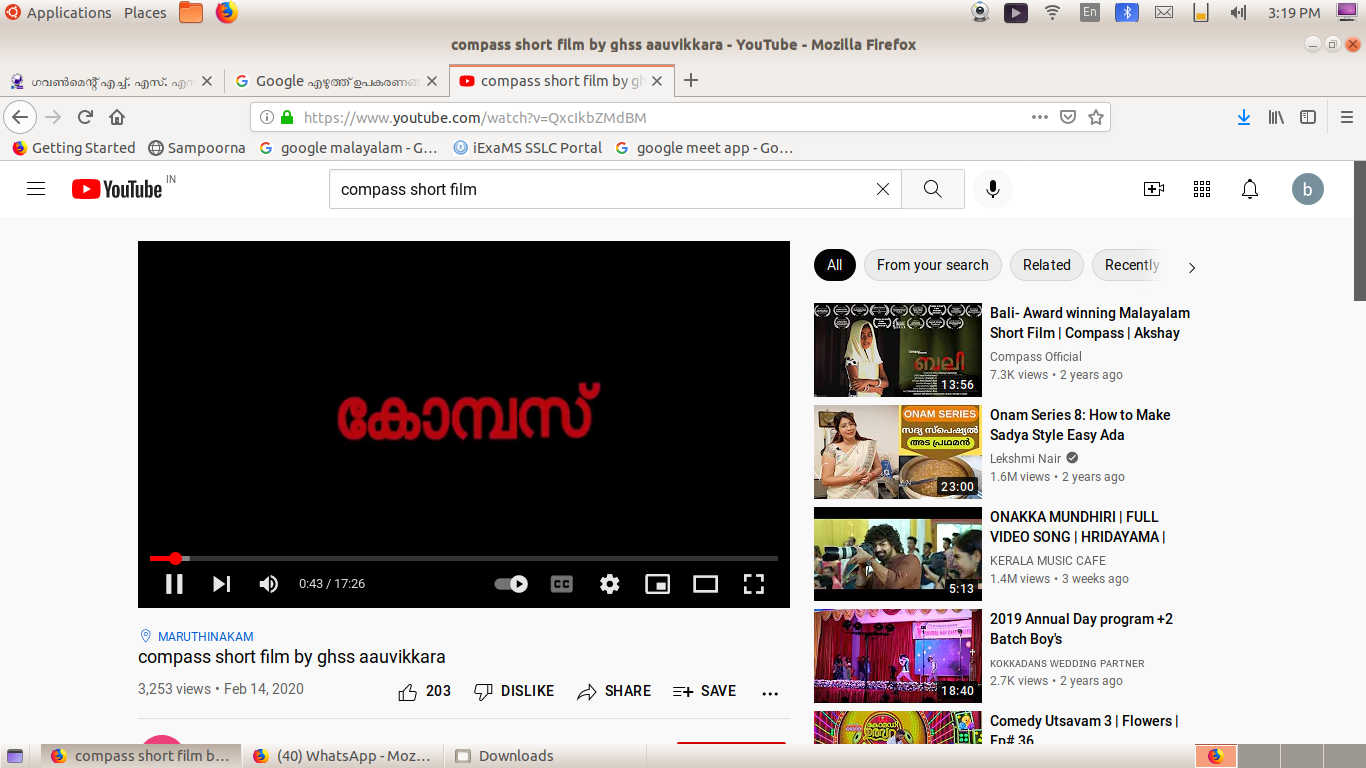1366x768 pixels.
Task: Like the video with thumbs up
Action: (x=408, y=692)
